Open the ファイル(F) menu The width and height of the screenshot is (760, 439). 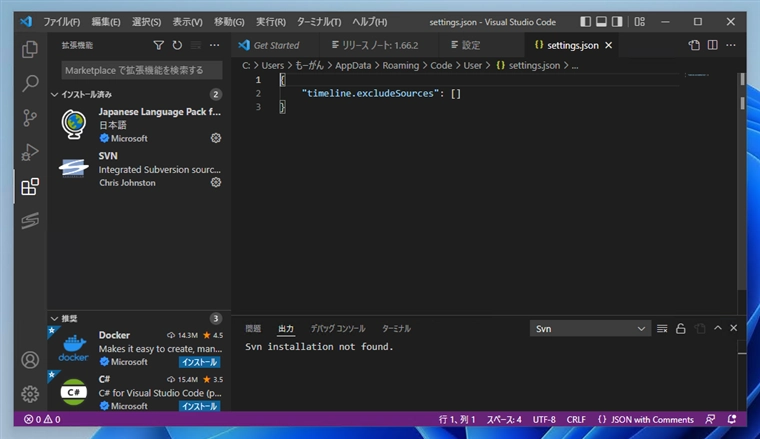(62, 22)
